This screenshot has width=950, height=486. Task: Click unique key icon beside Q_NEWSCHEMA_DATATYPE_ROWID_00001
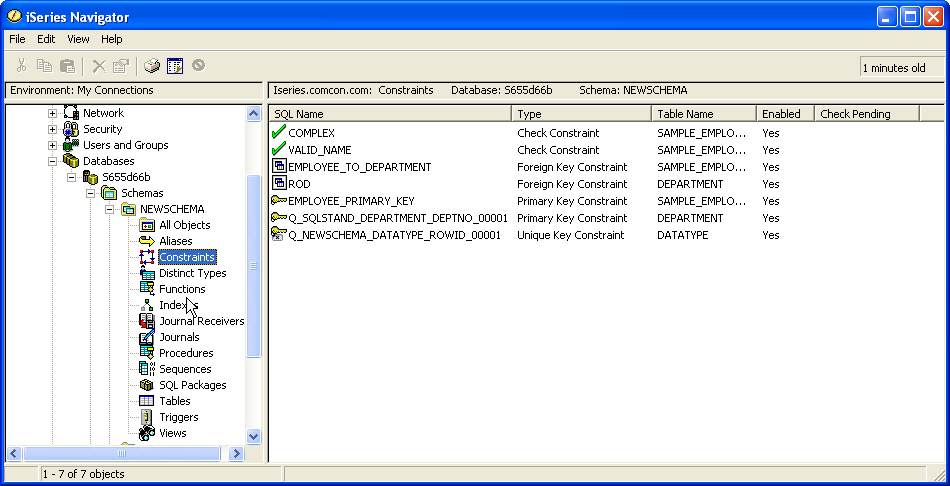pyautogui.click(x=279, y=235)
